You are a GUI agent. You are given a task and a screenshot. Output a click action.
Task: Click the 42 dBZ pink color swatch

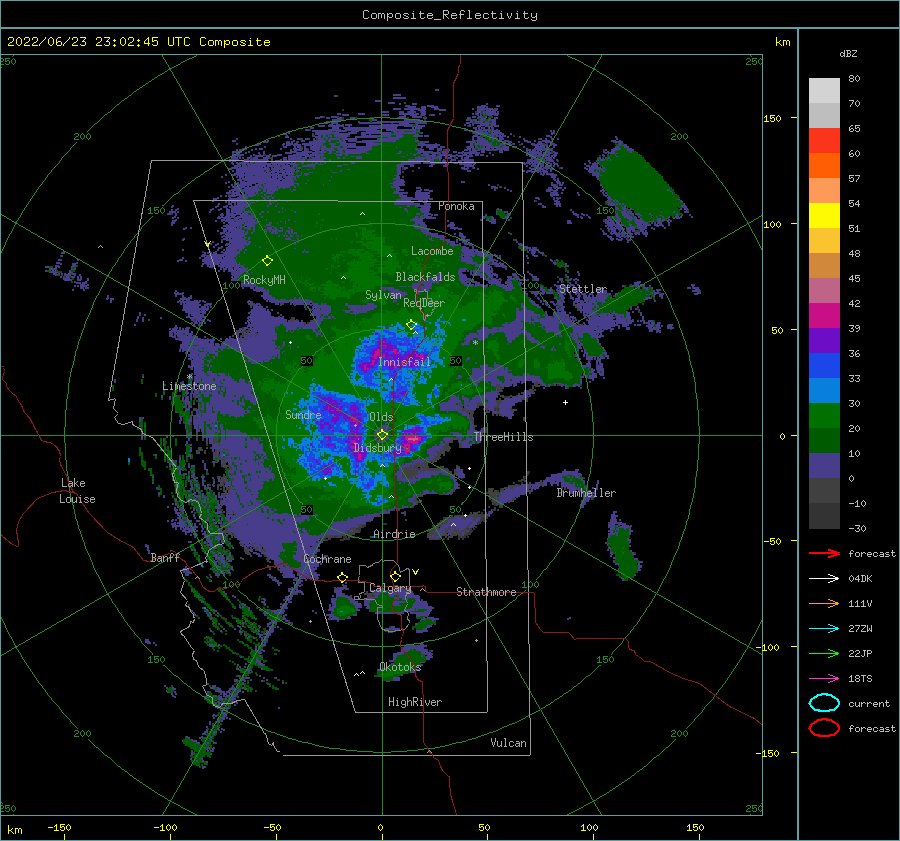point(824,290)
